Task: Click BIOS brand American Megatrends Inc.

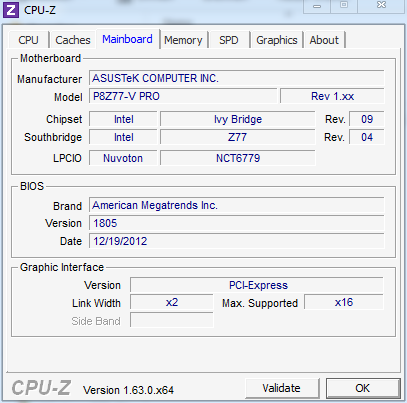Action: [237, 205]
